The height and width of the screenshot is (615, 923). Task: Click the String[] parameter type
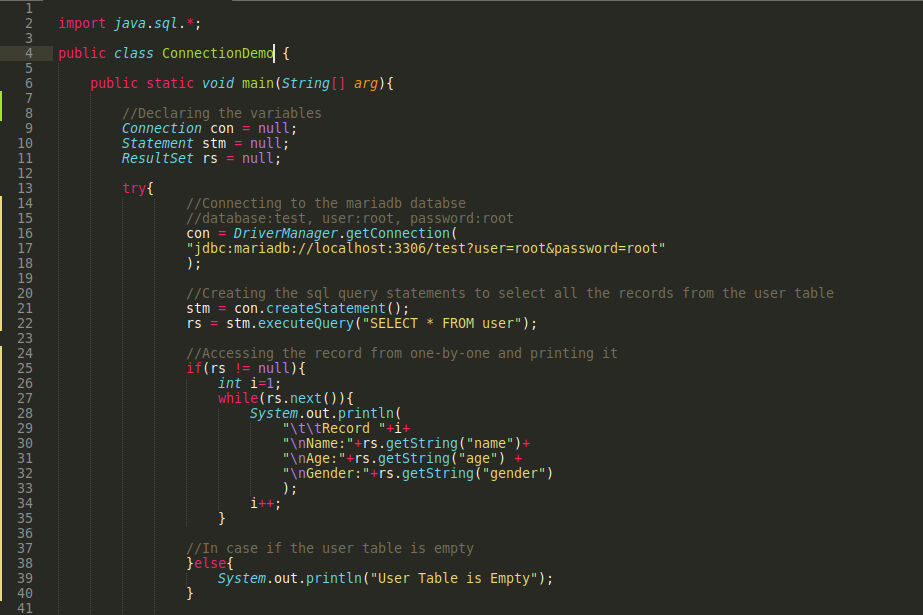[313, 84]
